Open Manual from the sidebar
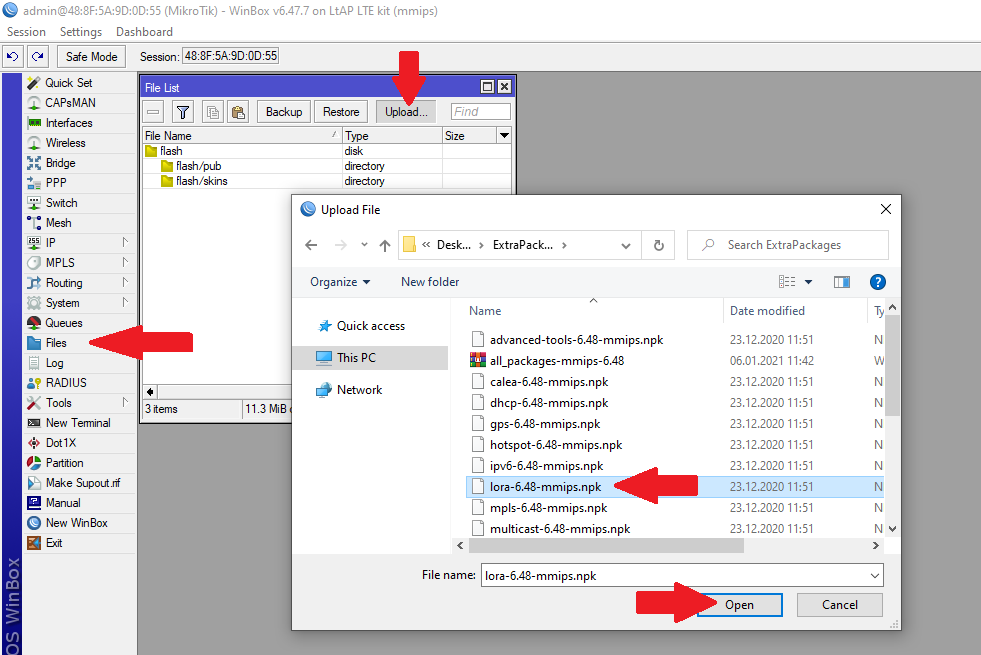 [x=79, y=503]
